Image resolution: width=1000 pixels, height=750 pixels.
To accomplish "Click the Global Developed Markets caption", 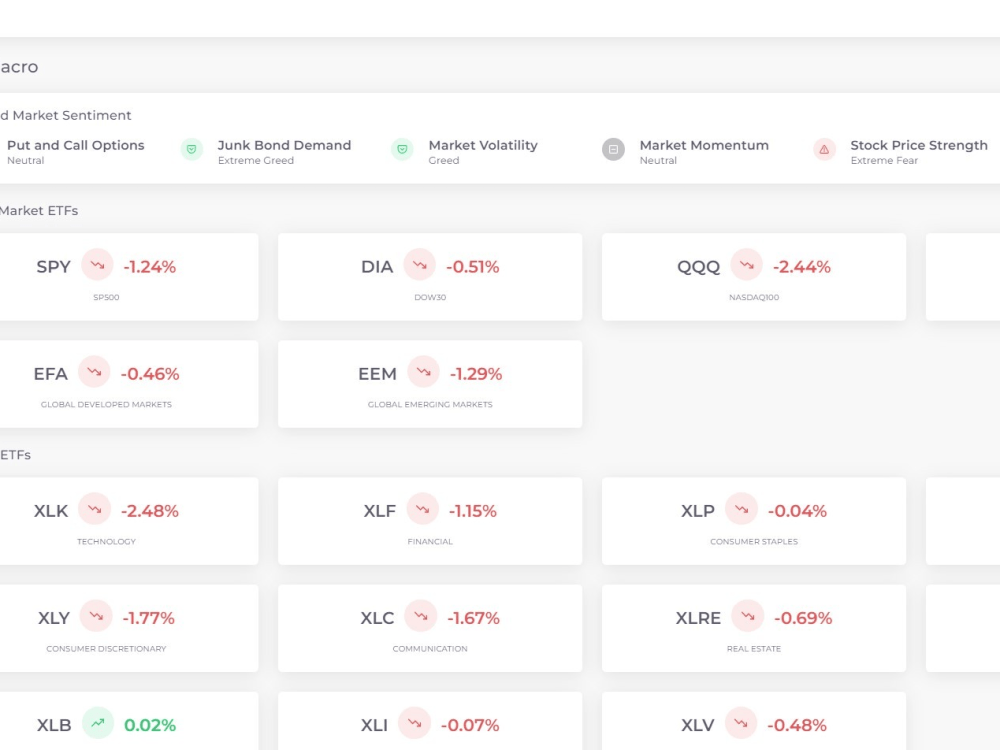I will pyautogui.click(x=106, y=404).
